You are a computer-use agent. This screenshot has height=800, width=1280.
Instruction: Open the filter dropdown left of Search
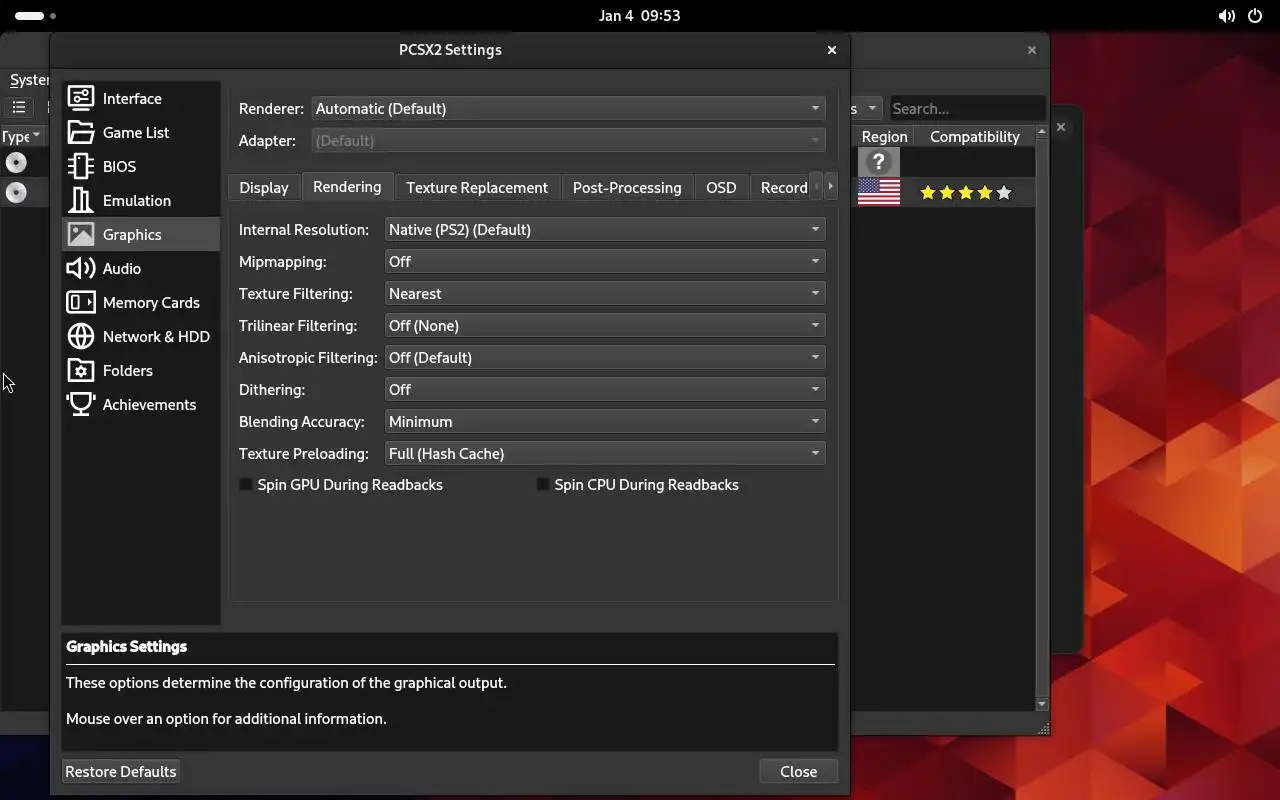click(x=866, y=108)
